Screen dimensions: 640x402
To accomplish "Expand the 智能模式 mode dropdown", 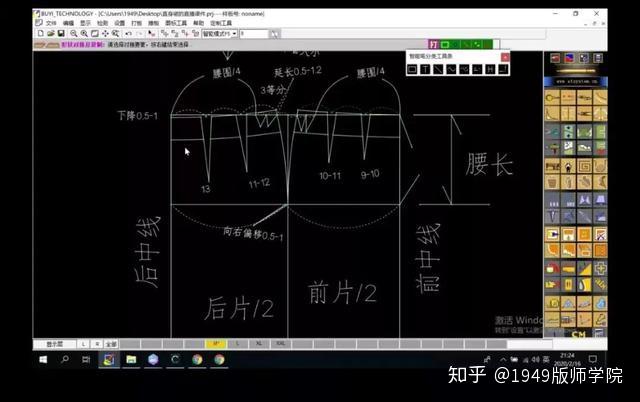I will coord(234,34).
